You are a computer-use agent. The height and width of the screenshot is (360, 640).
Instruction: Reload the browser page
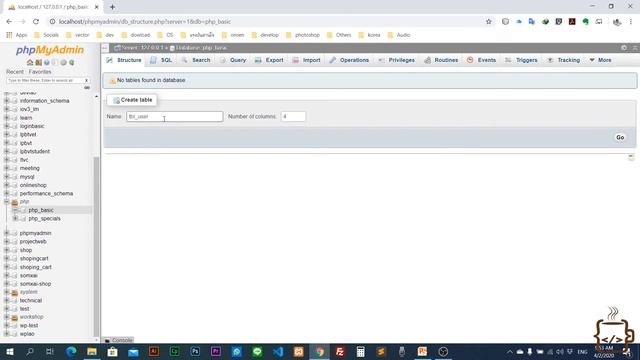[36, 22]
